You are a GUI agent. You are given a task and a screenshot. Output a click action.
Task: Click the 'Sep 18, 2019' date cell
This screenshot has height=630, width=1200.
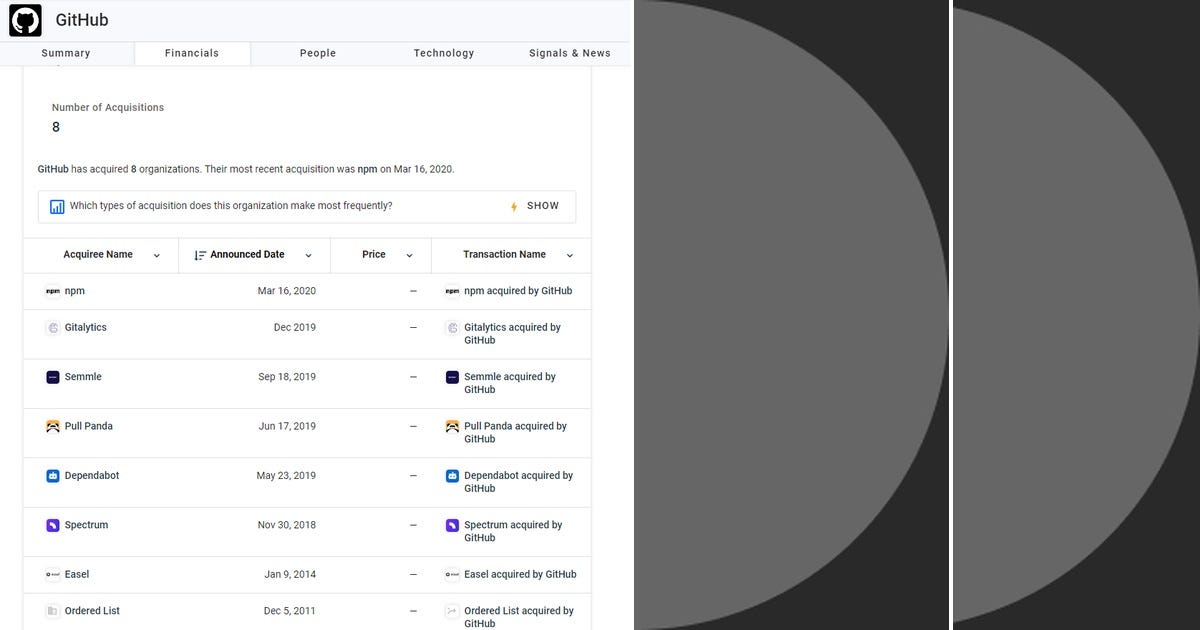coord(287,377)
